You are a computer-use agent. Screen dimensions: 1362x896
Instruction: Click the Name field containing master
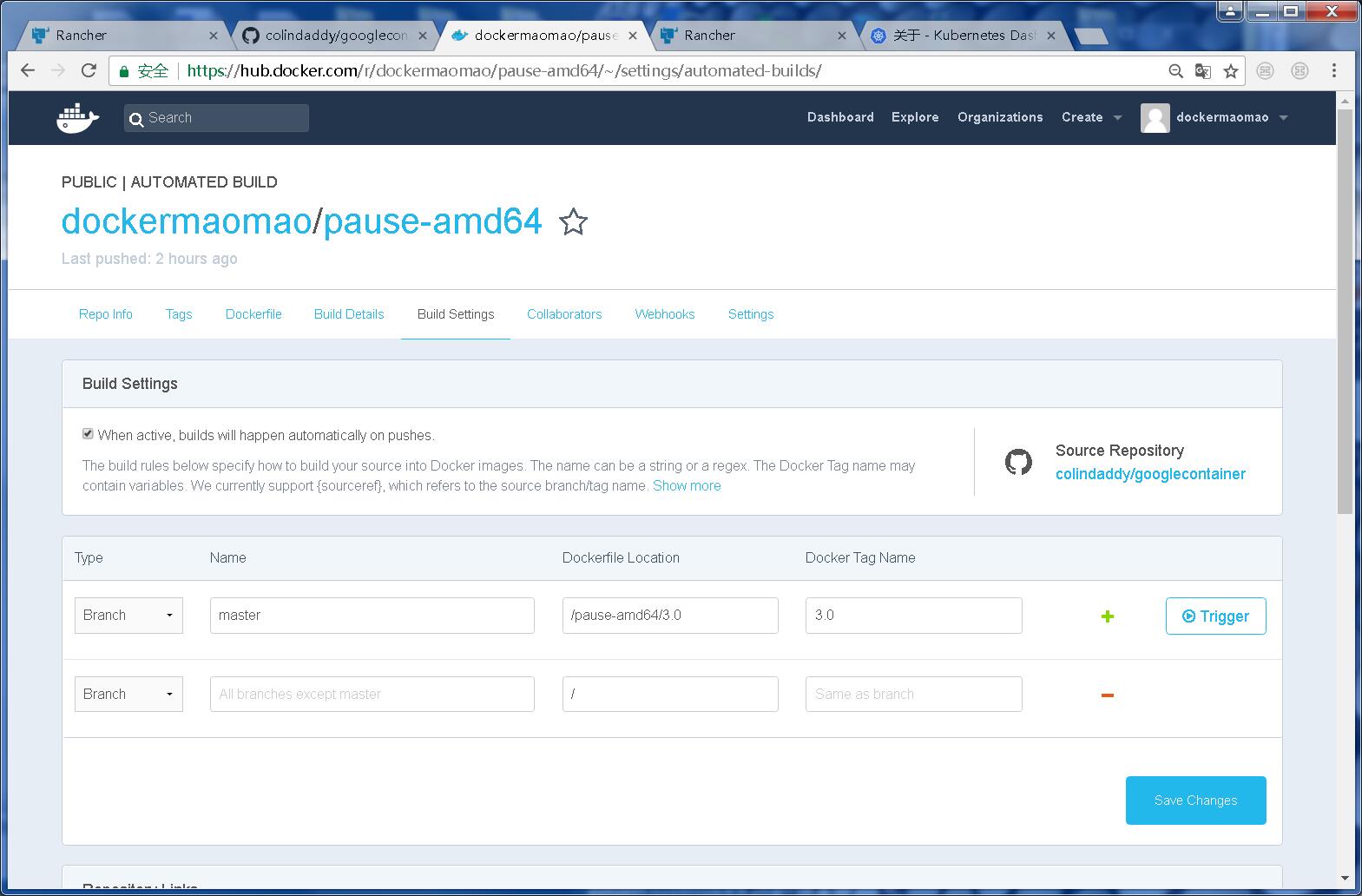coord(372,616)
